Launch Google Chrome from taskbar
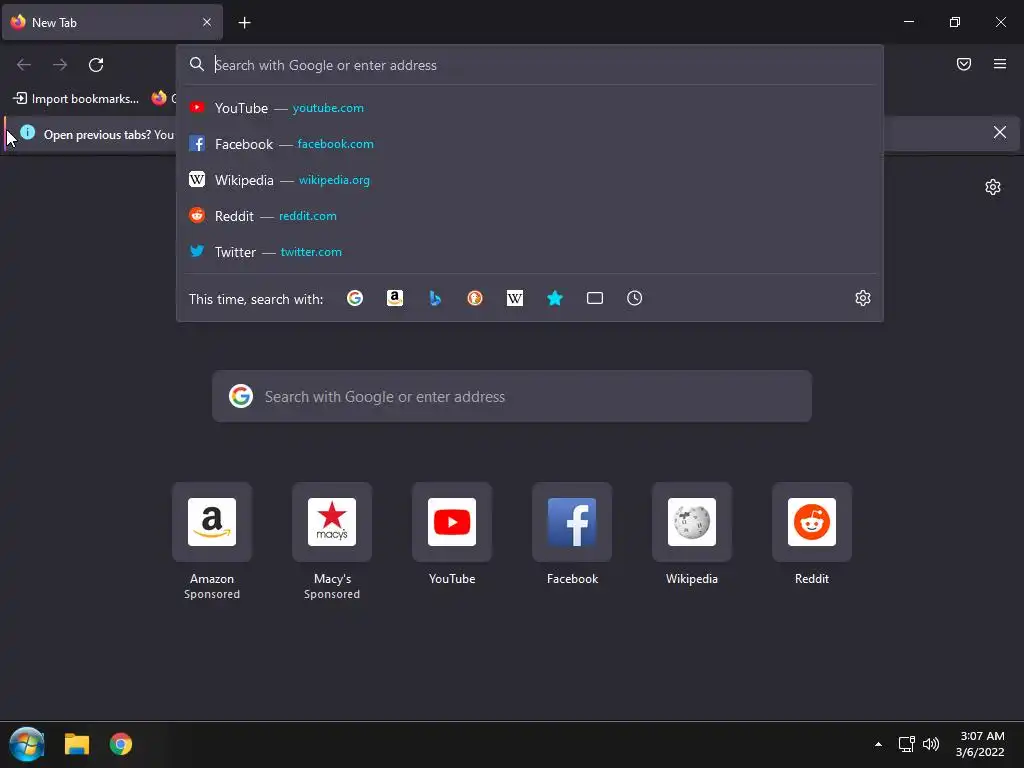The width and height of the screenshot is (1024, 768). click(121, 744)
